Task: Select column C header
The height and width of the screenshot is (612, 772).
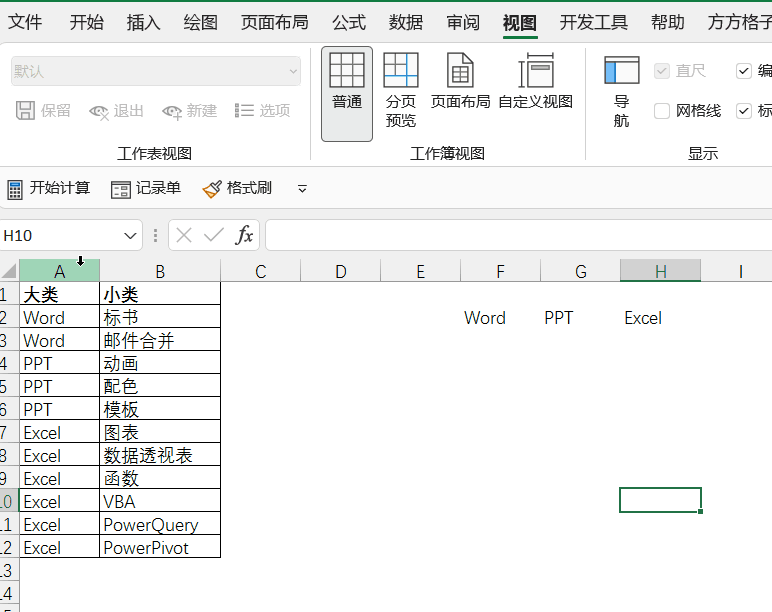Action: tap(260, 271)
